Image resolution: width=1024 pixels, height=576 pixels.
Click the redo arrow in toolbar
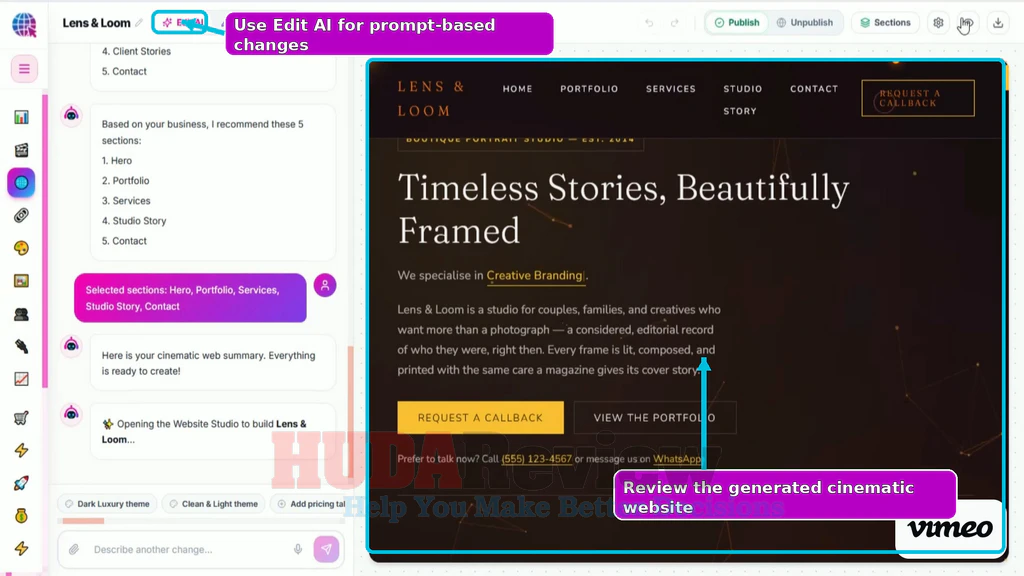point(675,23)
